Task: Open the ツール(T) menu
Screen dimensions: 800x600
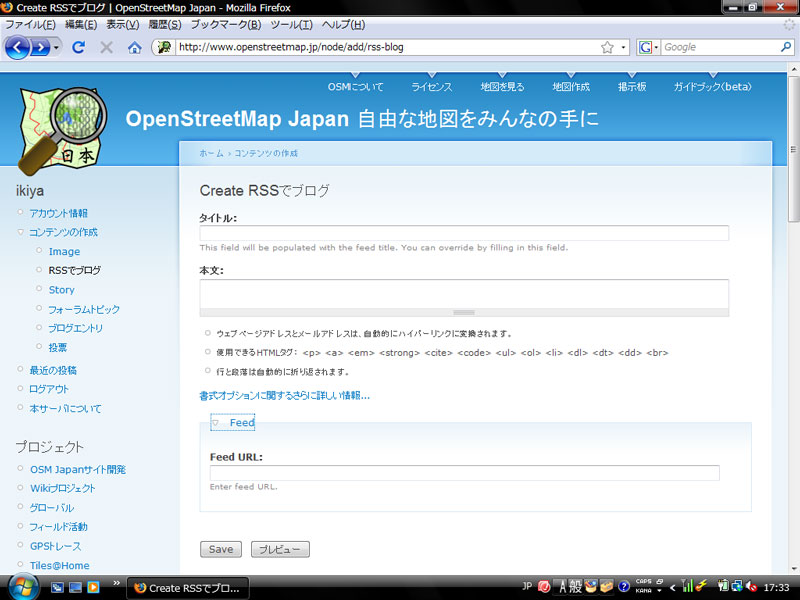Action: [x=291, y=24]
